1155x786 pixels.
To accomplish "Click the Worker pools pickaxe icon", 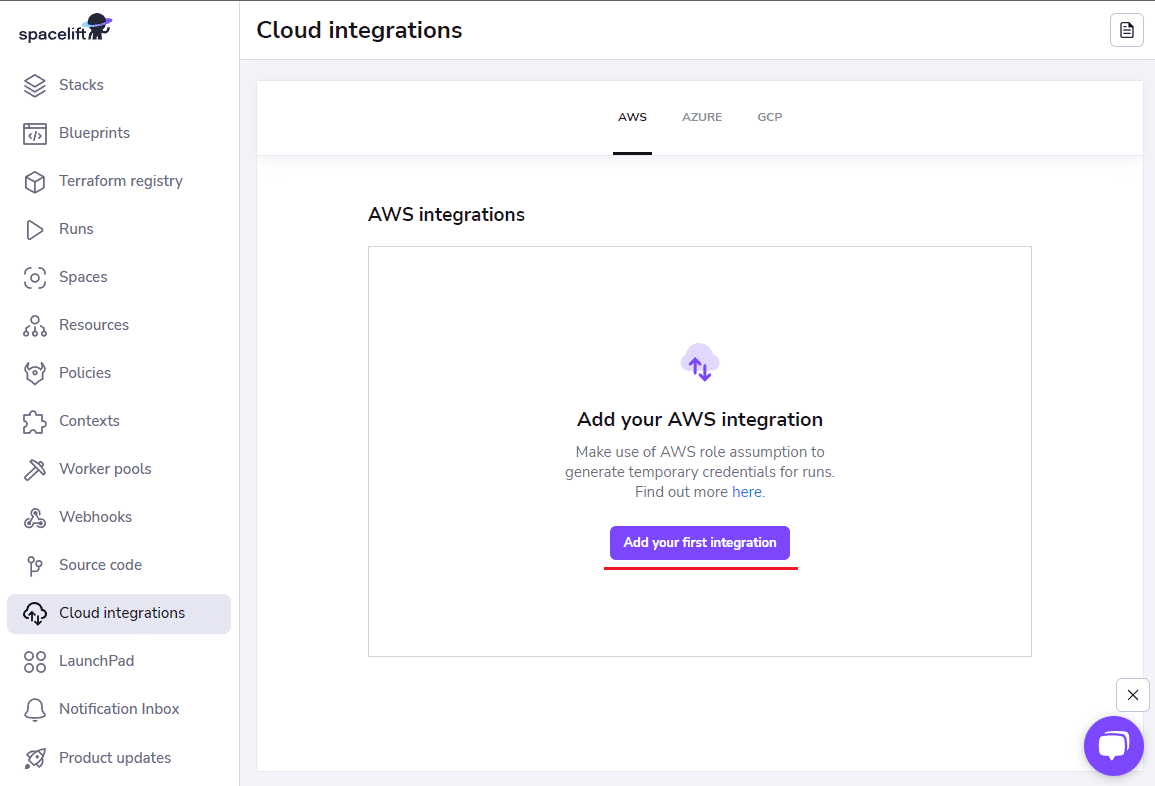I will click(x=35, y=469).
